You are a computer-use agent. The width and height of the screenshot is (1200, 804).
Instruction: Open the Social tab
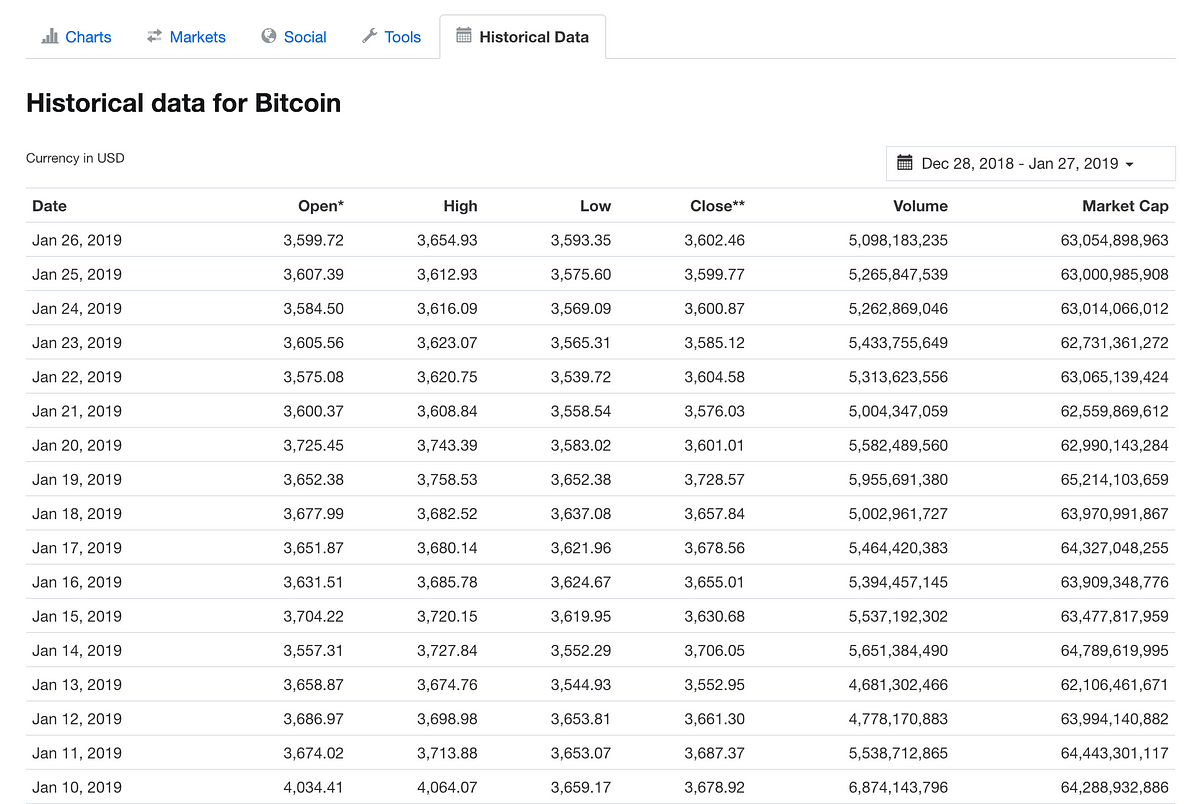click(294, 37)
